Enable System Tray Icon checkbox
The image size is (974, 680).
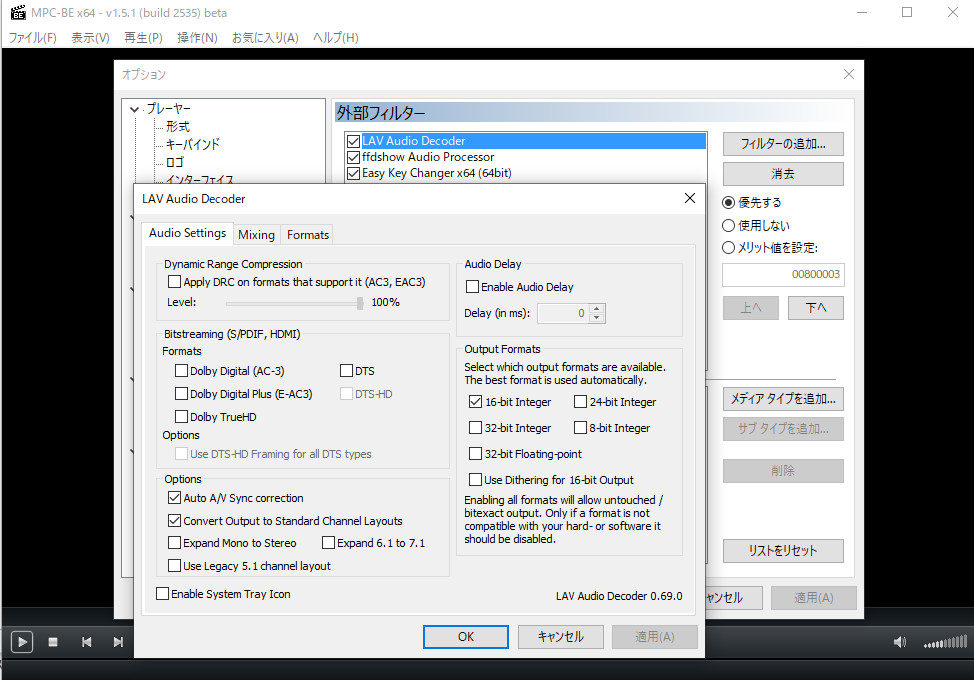coord(163,594)
